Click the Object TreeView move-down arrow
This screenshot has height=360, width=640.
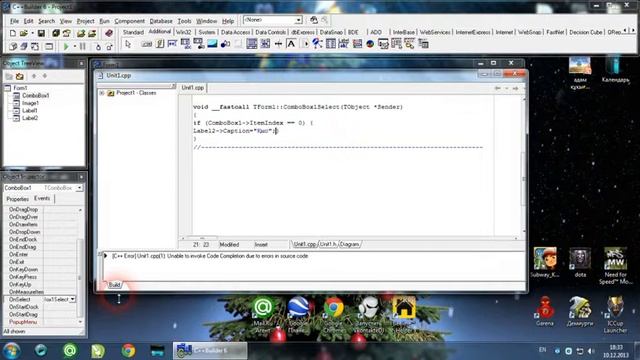[x=44, y=76]
